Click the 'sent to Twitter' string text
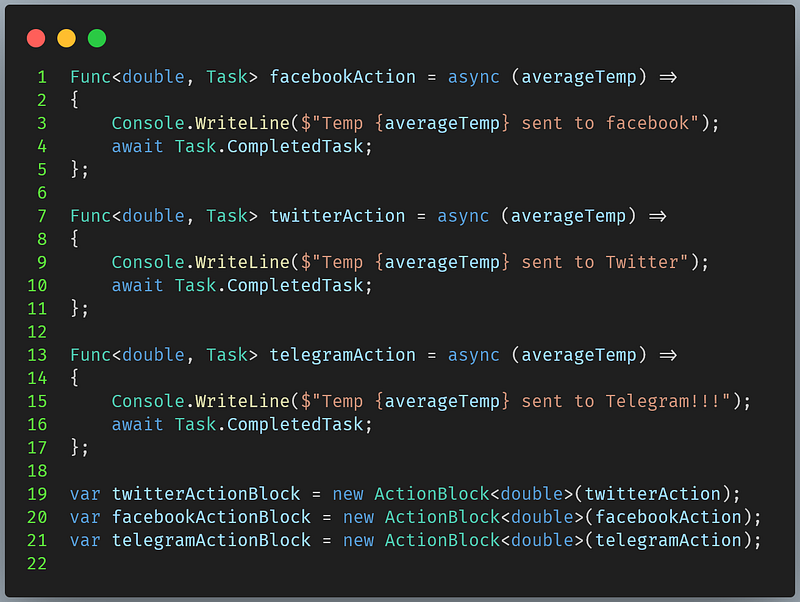Image resolution: width=800 pixels, height=602 pixels. tap(600, 262)
